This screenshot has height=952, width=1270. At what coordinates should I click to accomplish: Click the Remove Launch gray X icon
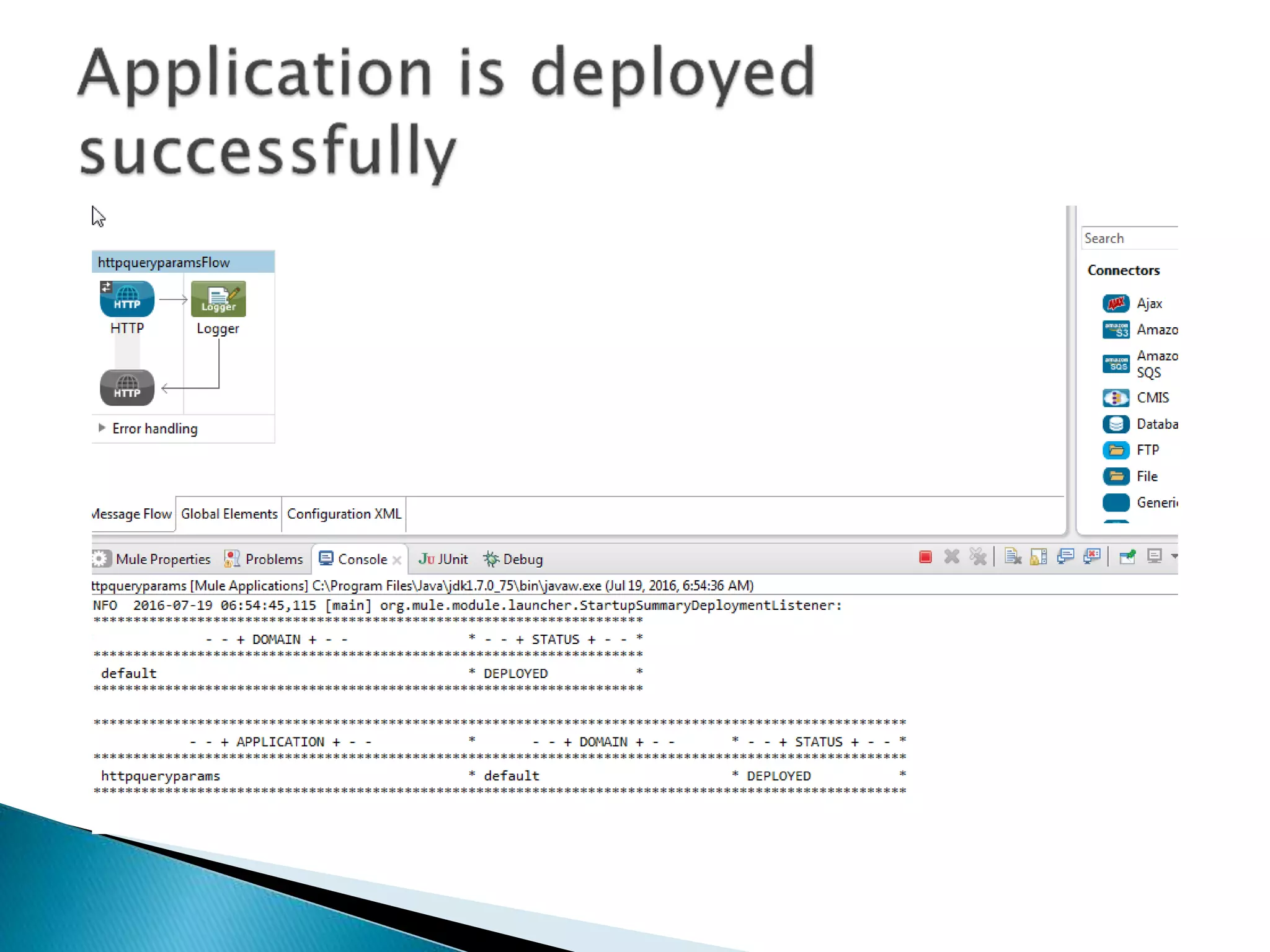952,557
